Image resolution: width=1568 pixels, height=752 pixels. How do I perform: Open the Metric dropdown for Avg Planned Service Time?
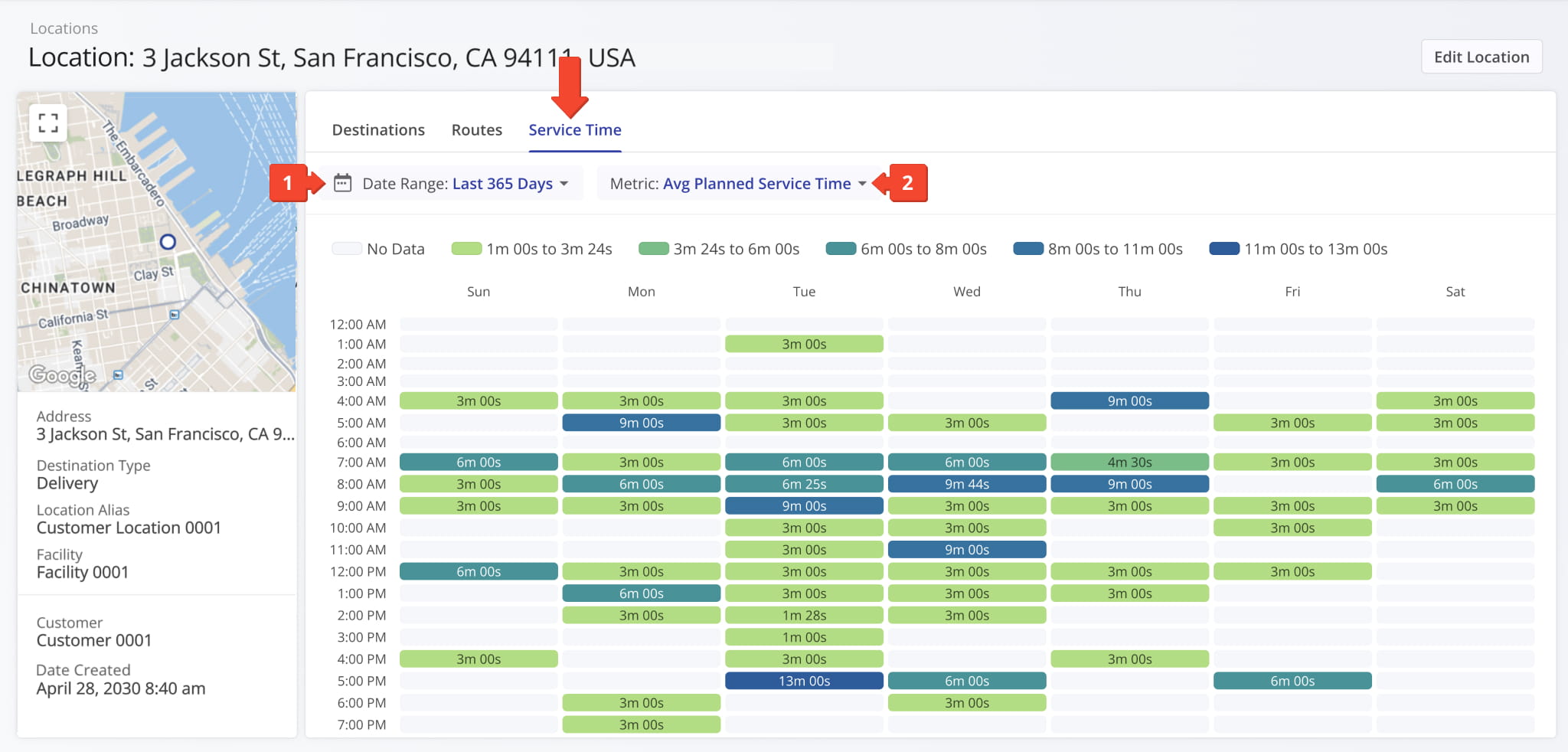coord(758,183)
